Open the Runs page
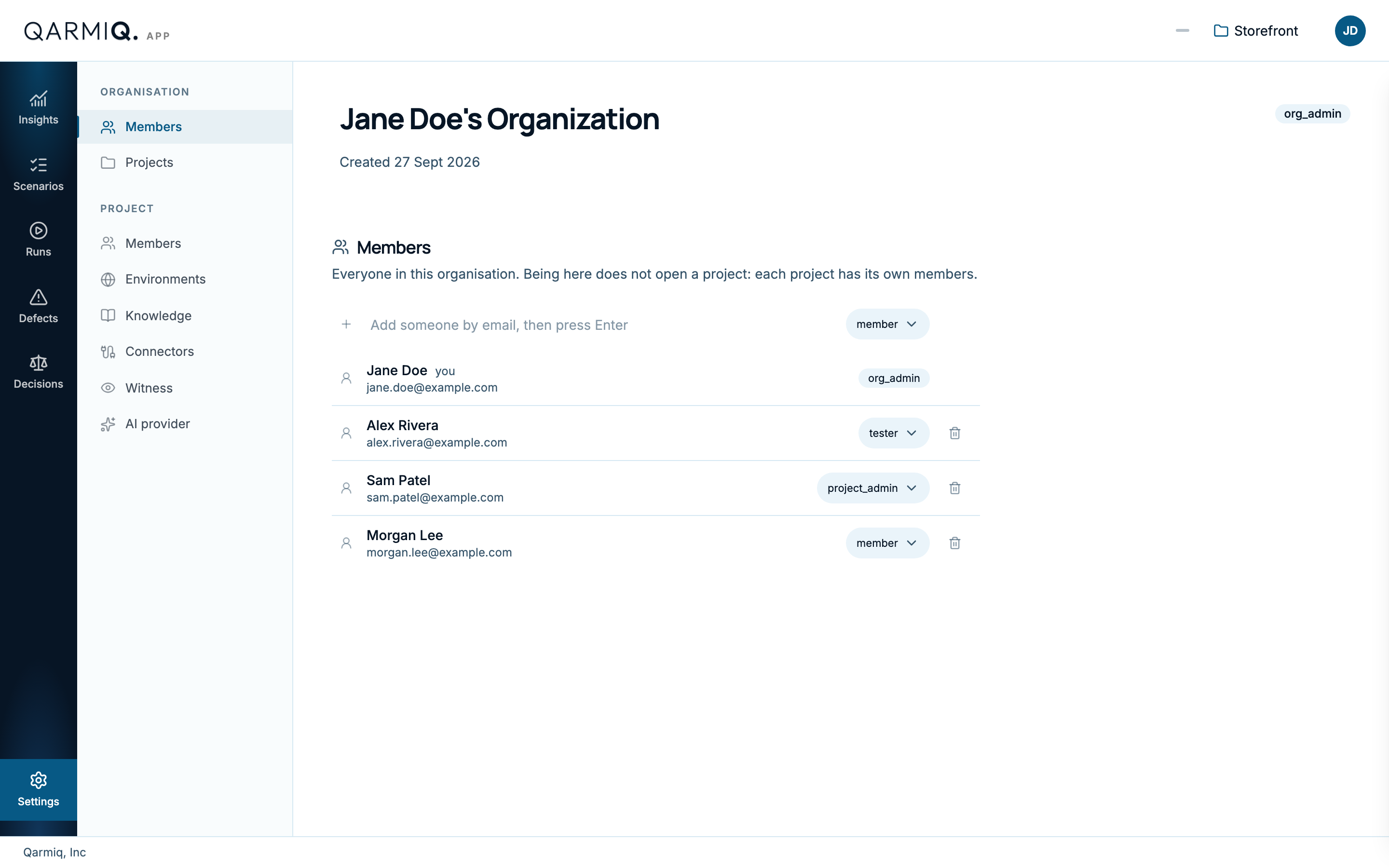The height and width of the screenshot is (868, 1389). [x=39, y=240]
